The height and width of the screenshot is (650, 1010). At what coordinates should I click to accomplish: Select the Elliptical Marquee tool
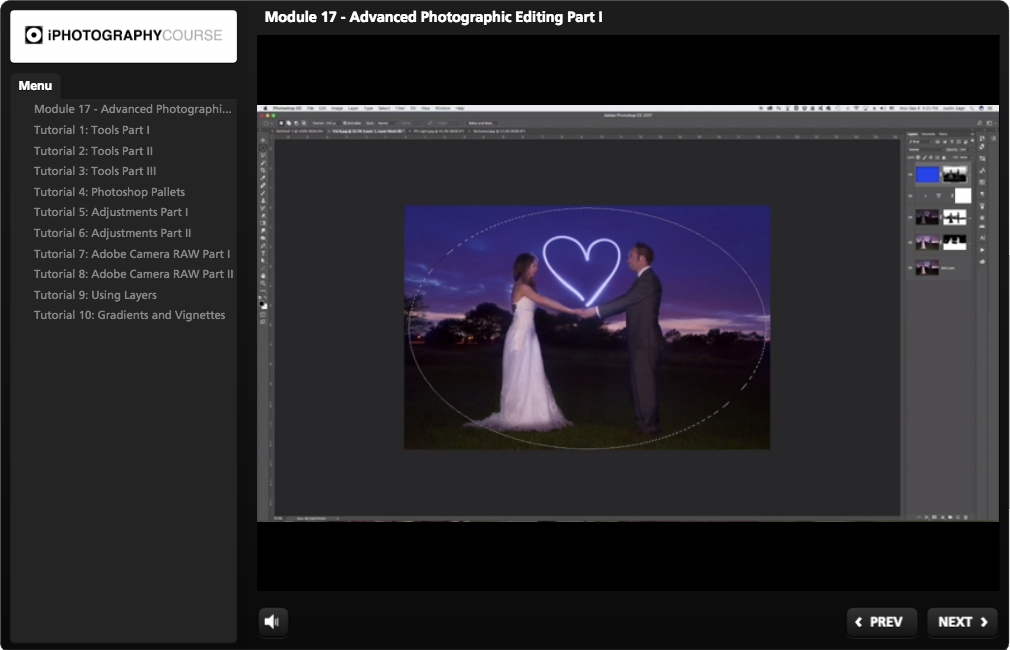263,148
